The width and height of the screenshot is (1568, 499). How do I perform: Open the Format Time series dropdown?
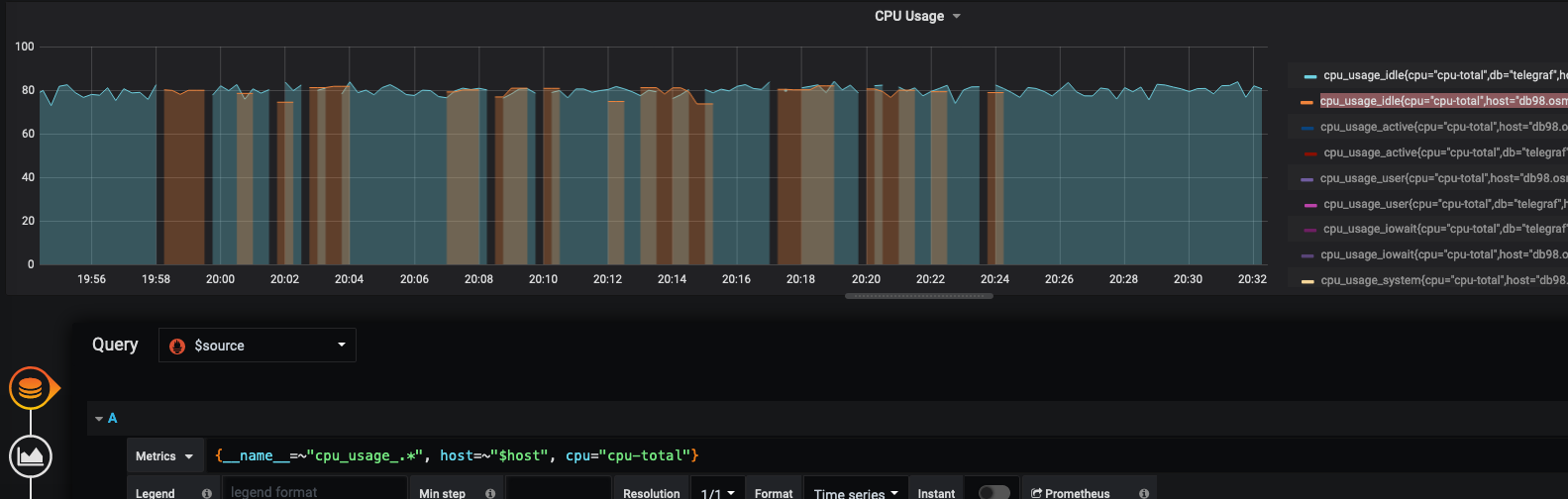(x=856, y=492)
